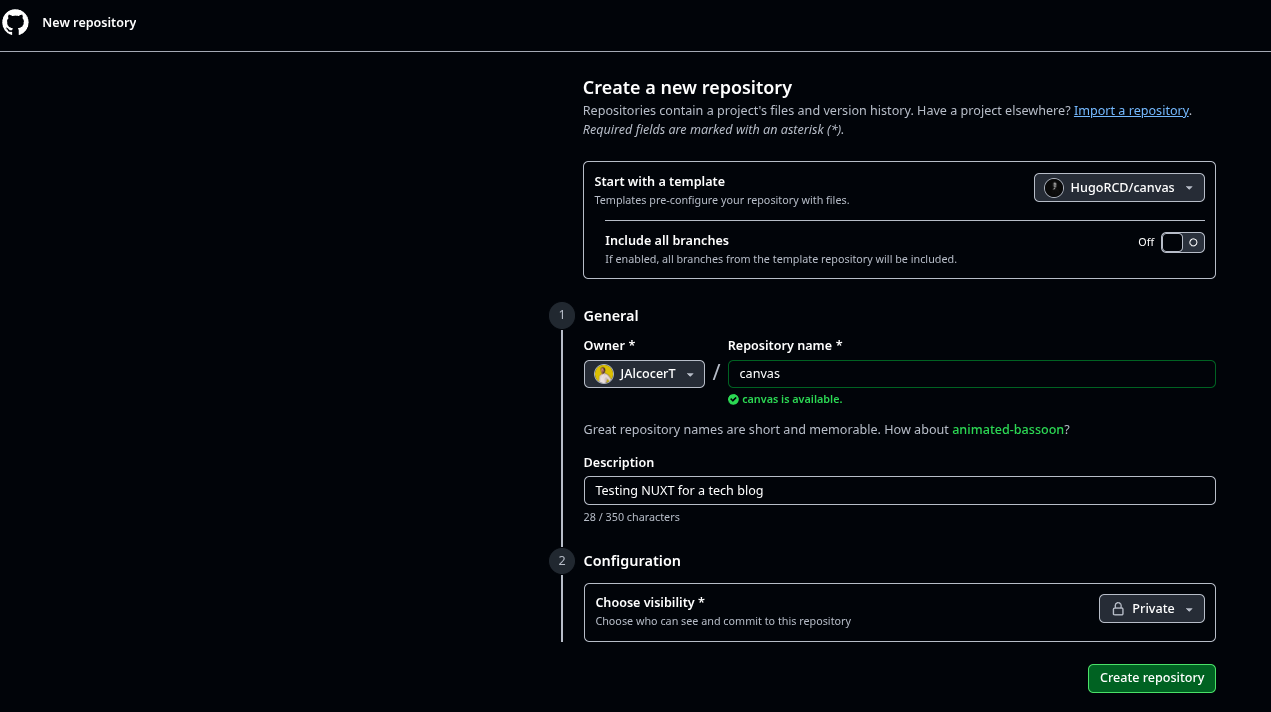The image size is (1271, 712).
Task: Click the New repository header label
Action: point(89,22)
